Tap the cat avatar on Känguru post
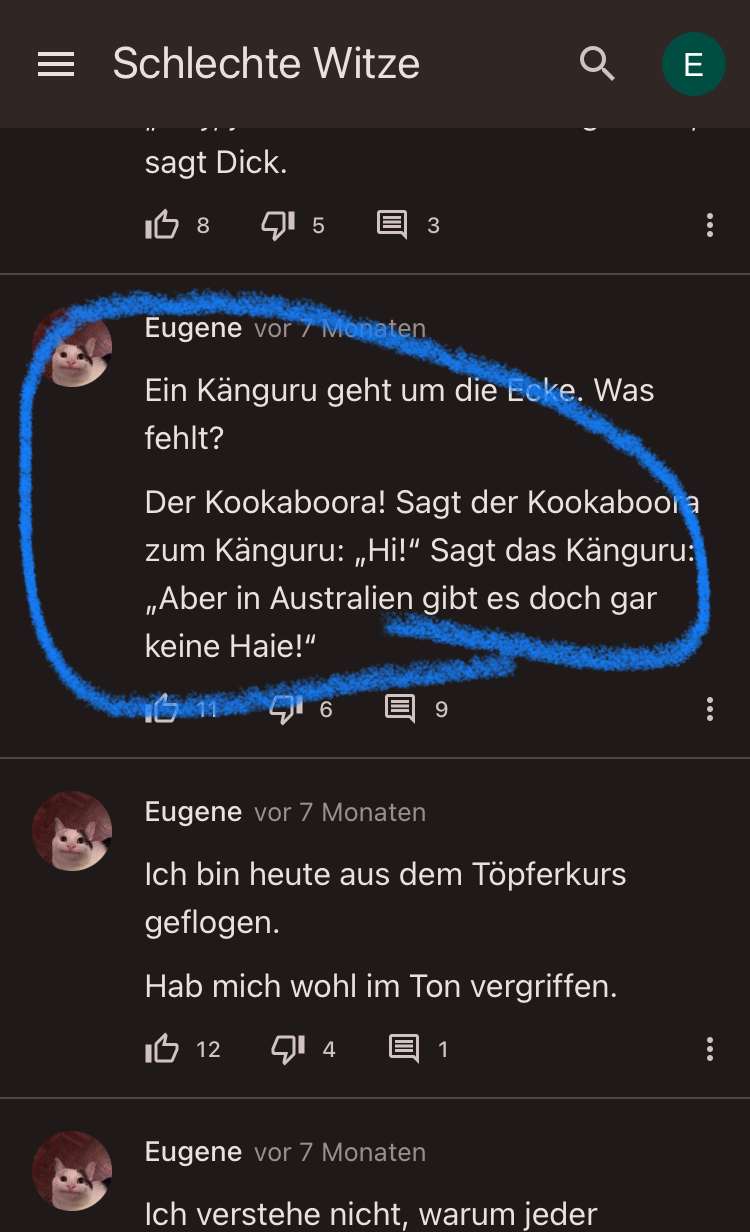750x1232 pixels. tap(72, 348)
